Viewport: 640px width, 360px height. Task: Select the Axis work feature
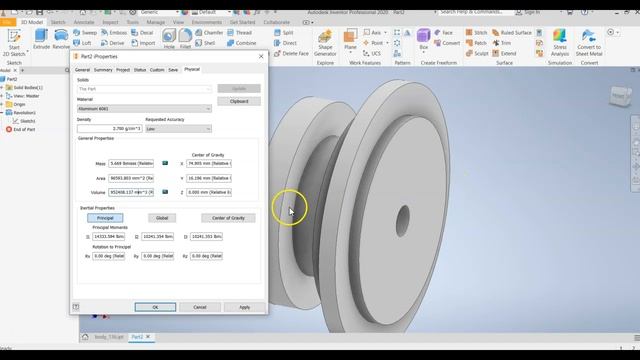tap(372, 32)
